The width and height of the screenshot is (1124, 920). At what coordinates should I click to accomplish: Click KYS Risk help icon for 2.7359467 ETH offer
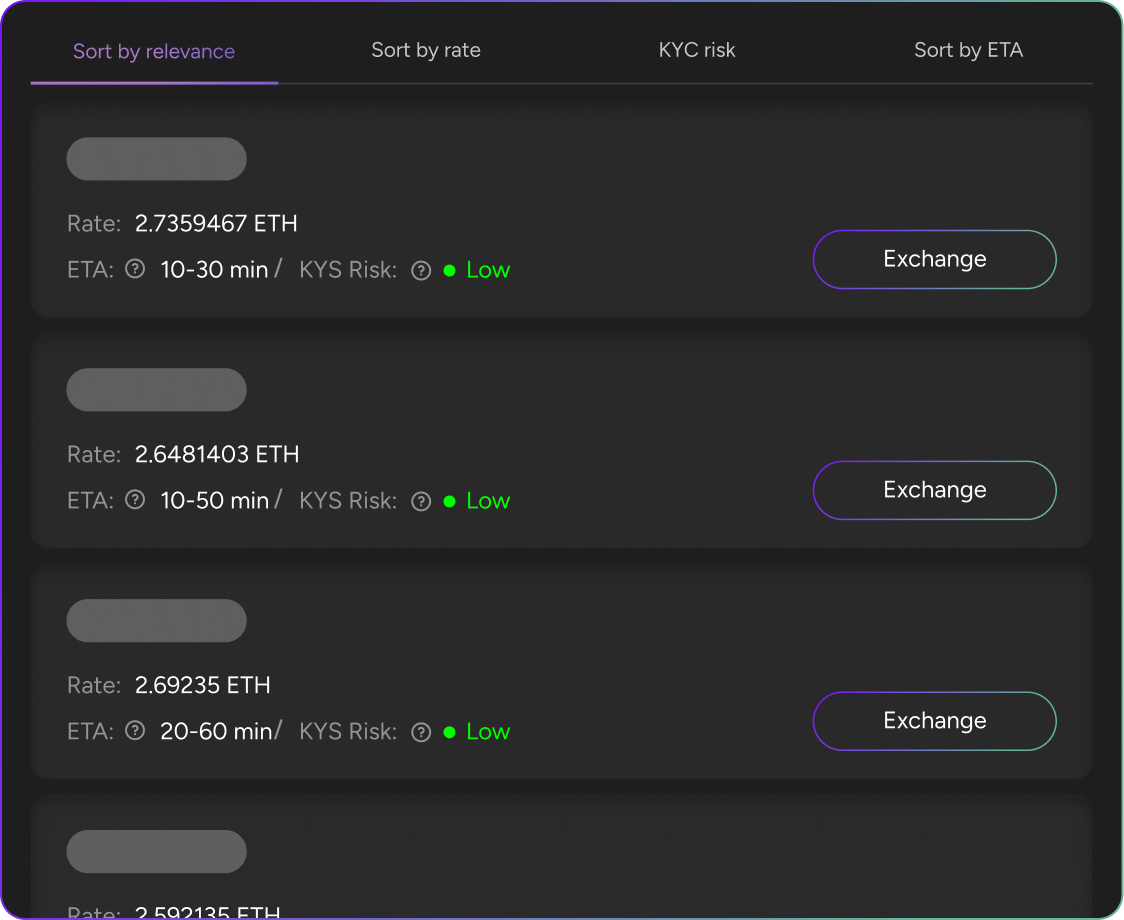421,270
